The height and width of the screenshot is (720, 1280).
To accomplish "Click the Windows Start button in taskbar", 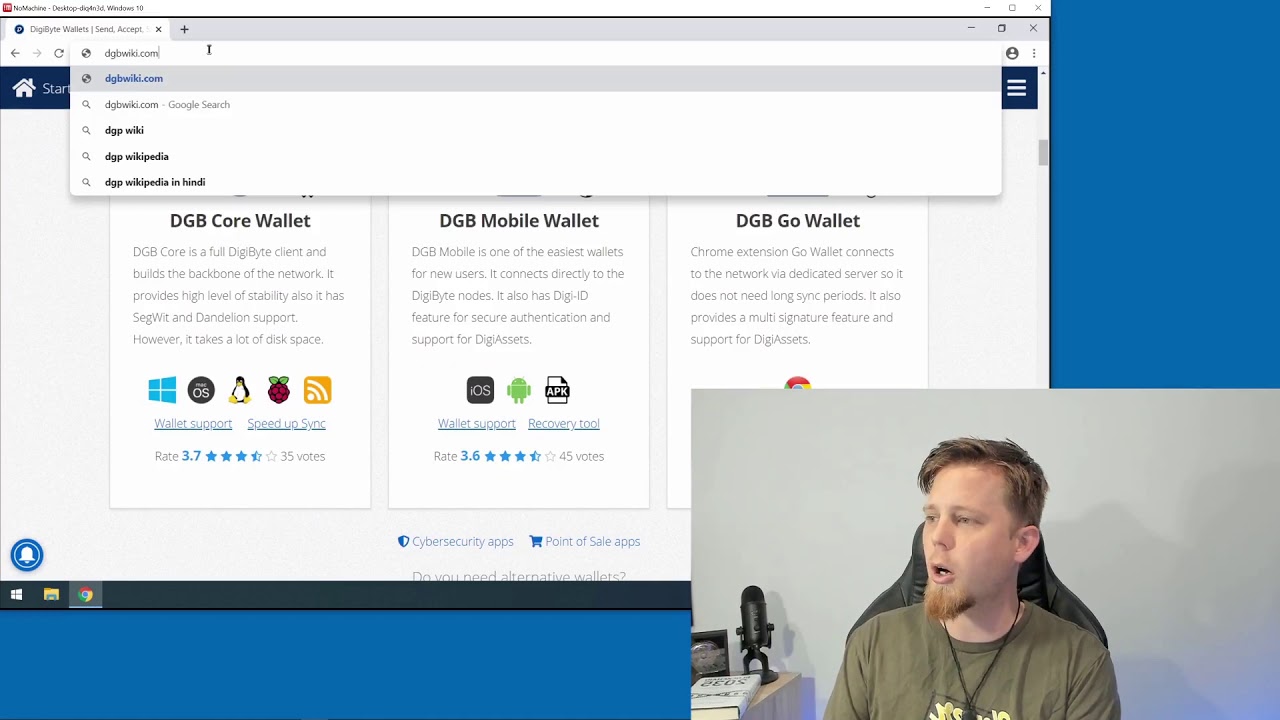I will click(x=16, y=595).
